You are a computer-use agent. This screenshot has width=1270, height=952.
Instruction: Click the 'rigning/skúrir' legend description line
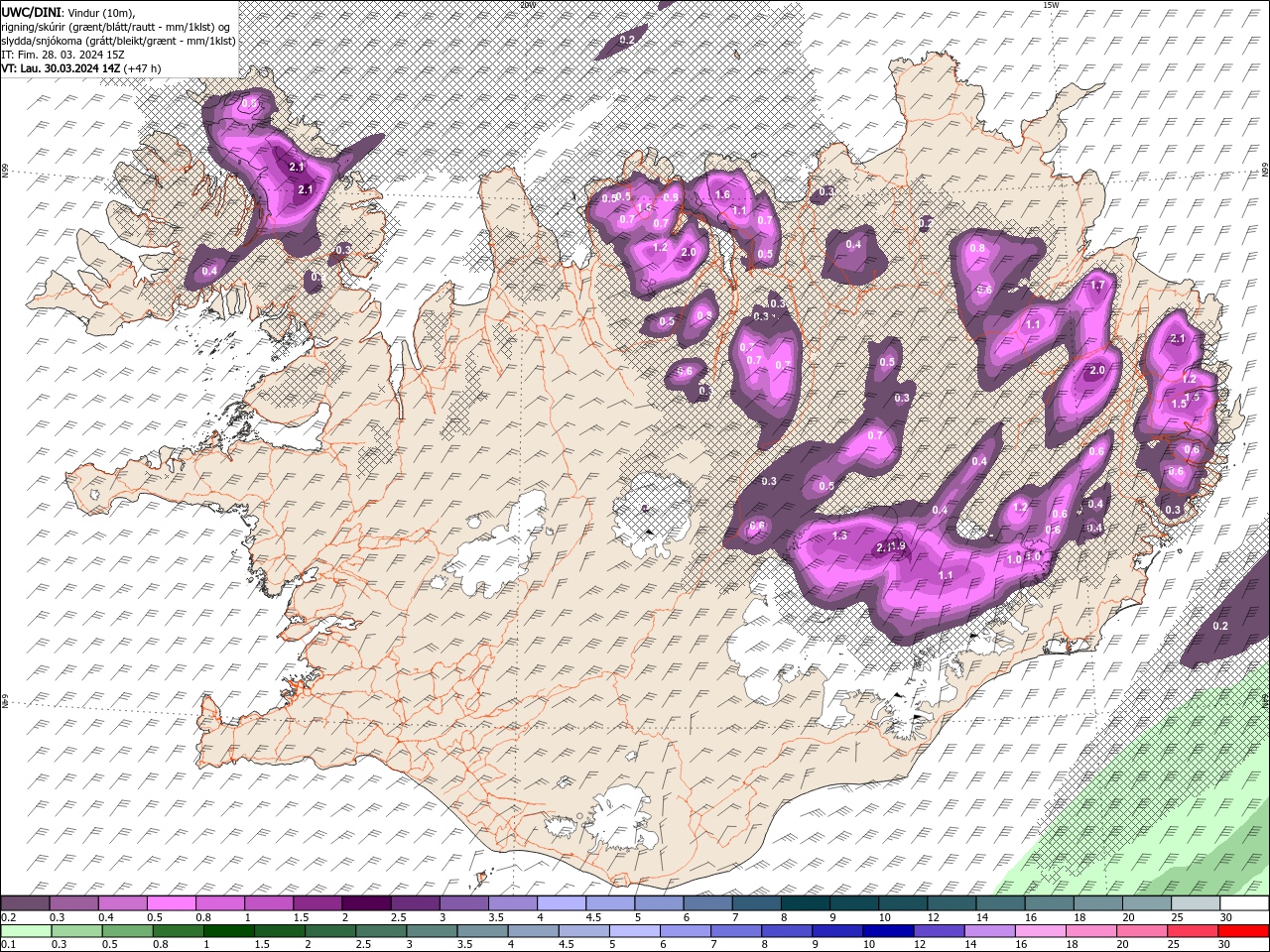115,26
